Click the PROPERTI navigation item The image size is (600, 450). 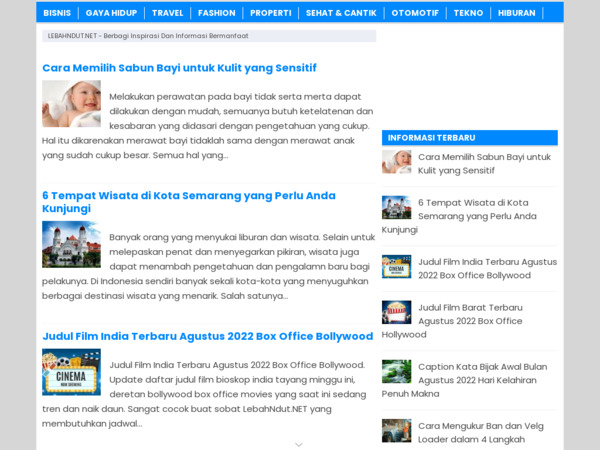pos(270,13)
